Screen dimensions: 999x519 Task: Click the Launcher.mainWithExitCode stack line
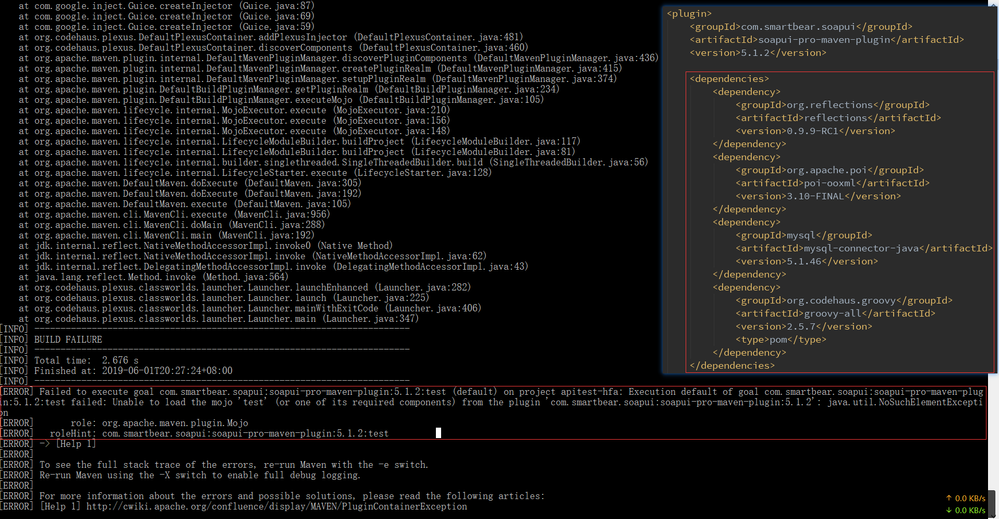(x=250, y=308)
